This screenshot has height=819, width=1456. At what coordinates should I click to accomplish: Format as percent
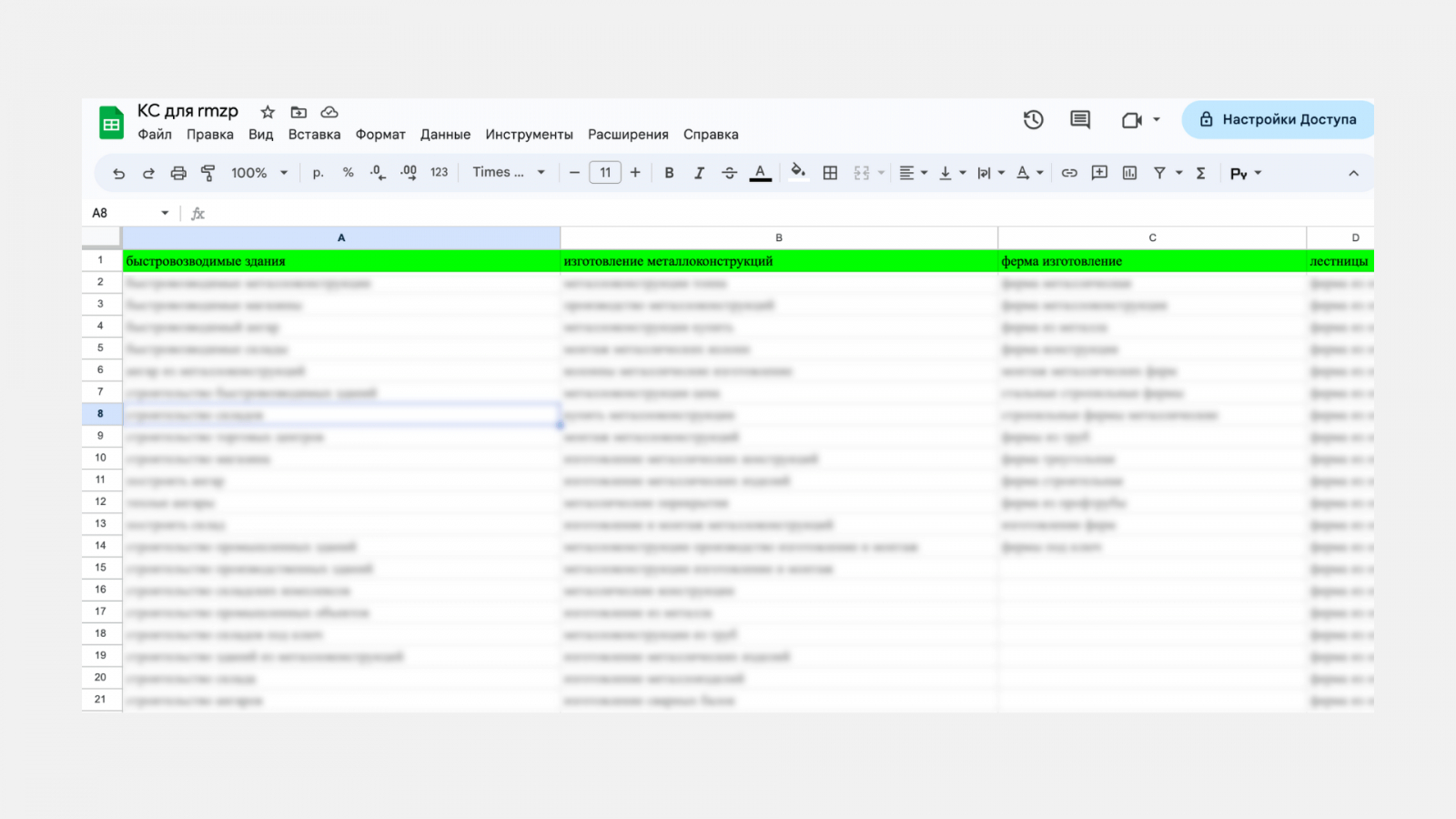coord(348,173)
